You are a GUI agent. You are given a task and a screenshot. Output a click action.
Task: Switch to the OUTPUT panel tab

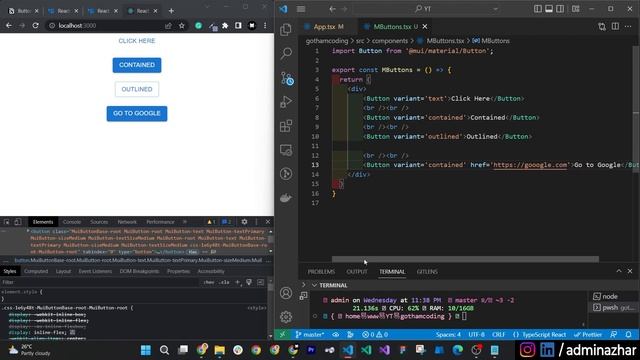[x=357, y=272]
